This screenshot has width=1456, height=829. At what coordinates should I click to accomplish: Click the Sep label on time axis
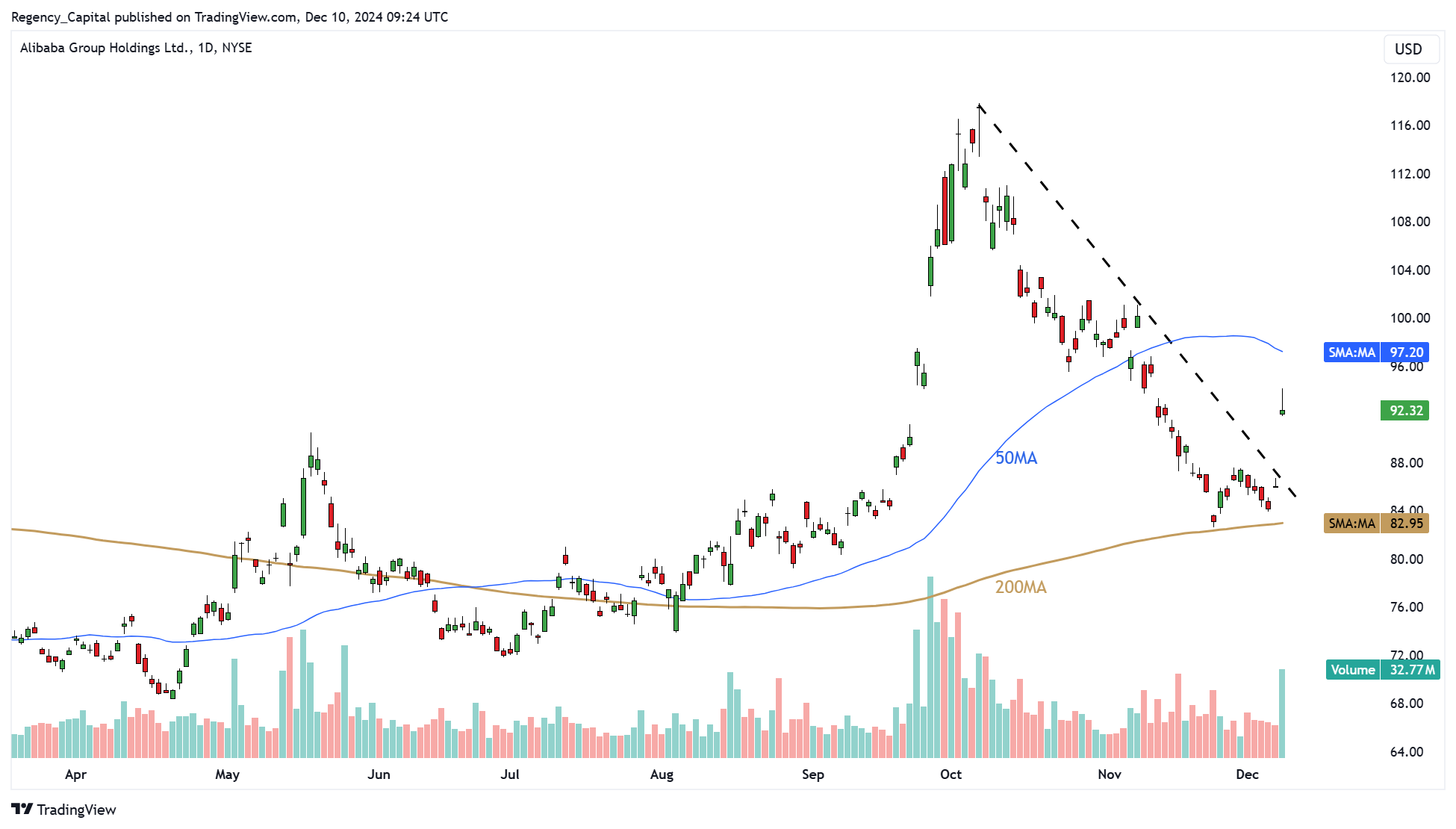point(813,774)
